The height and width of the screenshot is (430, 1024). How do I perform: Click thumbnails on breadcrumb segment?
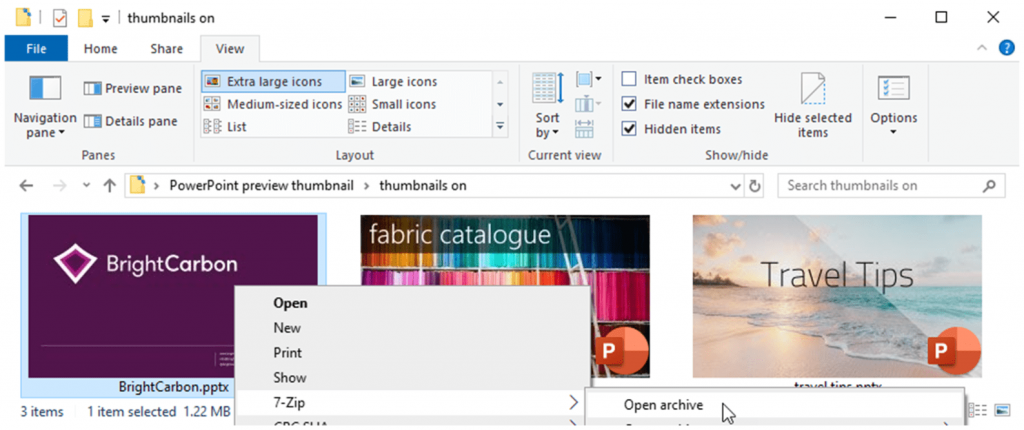coord(423,186)
